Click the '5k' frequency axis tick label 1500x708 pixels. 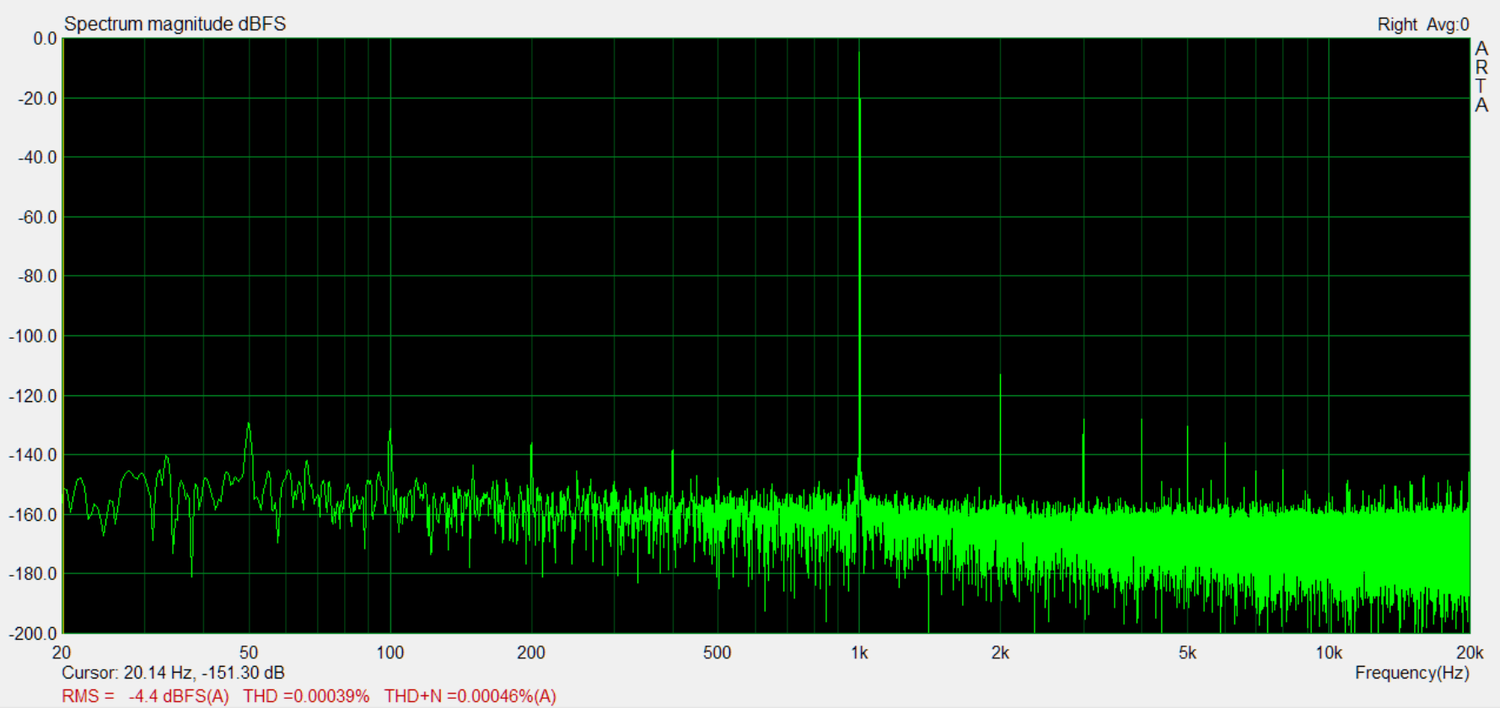tap(1187, 653)
